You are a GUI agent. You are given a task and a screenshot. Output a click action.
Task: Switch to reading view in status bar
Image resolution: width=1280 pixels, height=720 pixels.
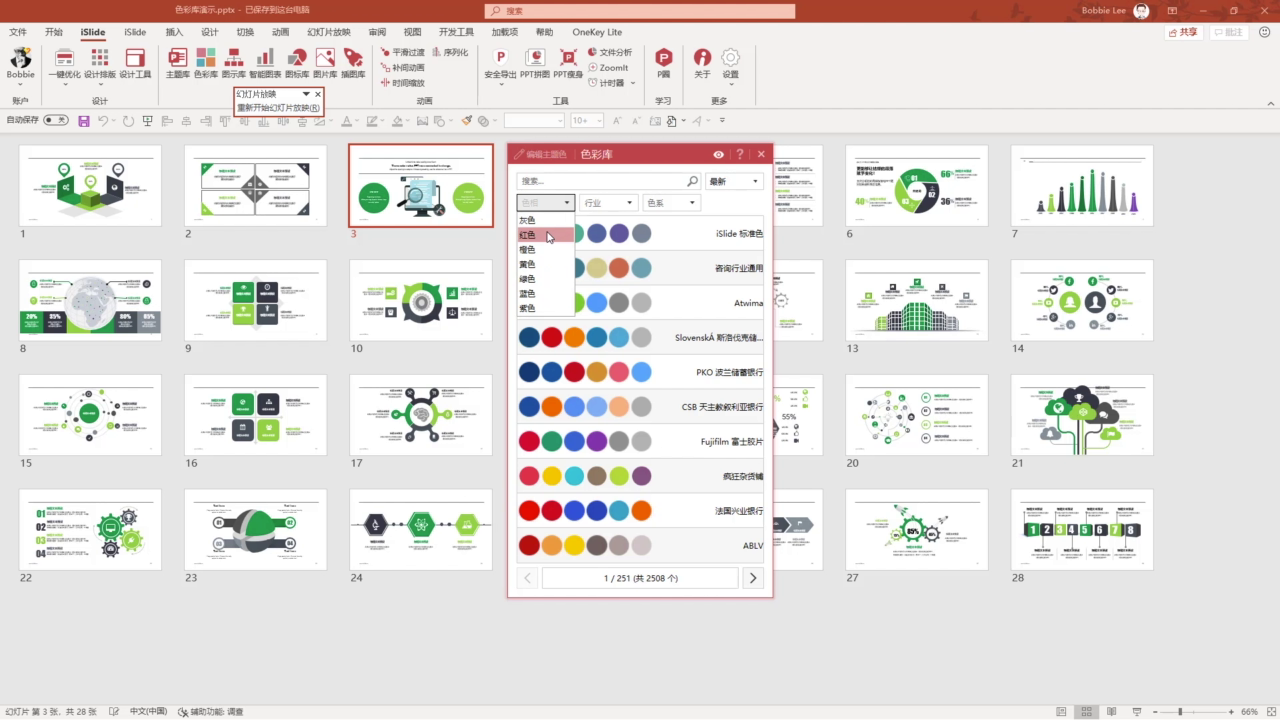(1111, 712)
